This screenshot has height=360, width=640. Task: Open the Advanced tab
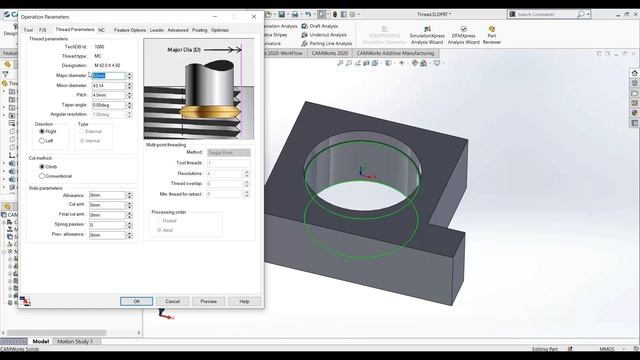coord(178,30)
